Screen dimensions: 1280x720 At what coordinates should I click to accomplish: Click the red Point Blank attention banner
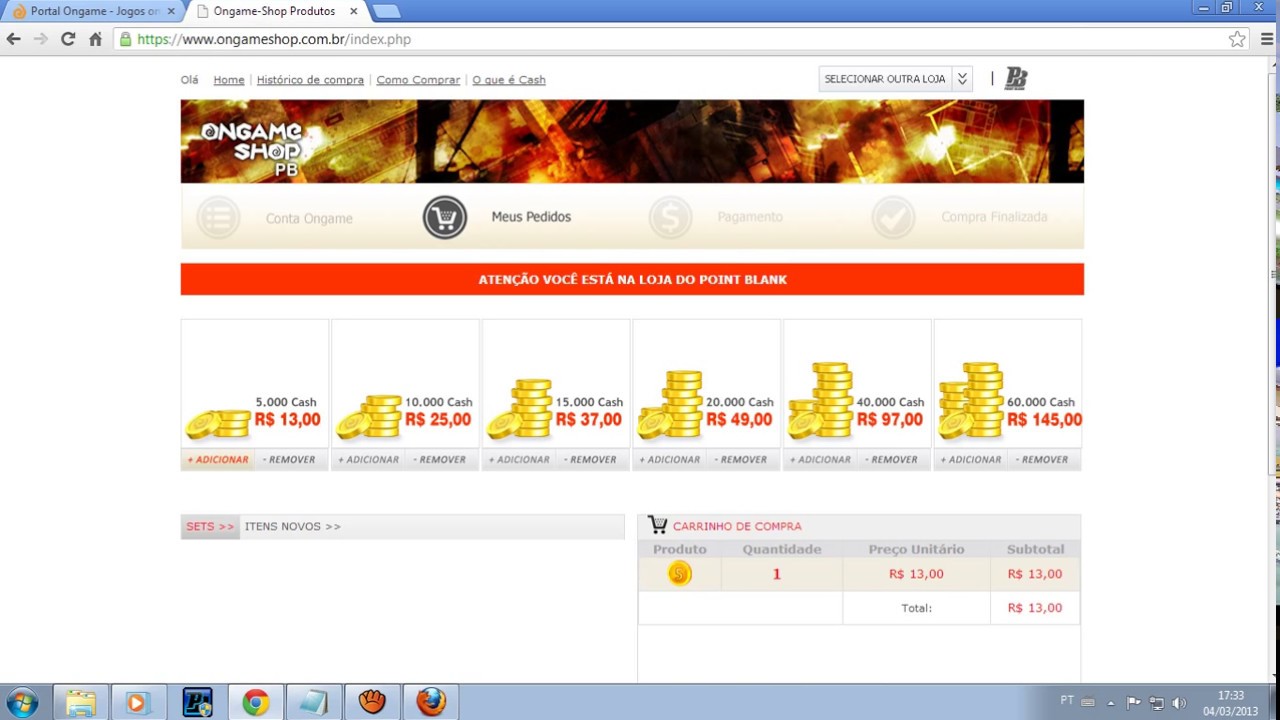point(632,279)
